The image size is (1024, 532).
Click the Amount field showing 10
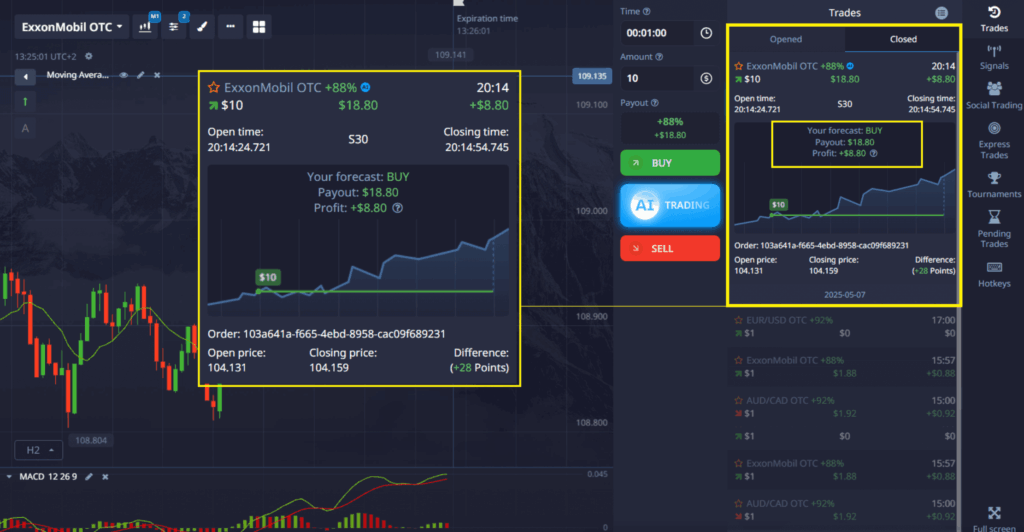[x=656, y=78]
